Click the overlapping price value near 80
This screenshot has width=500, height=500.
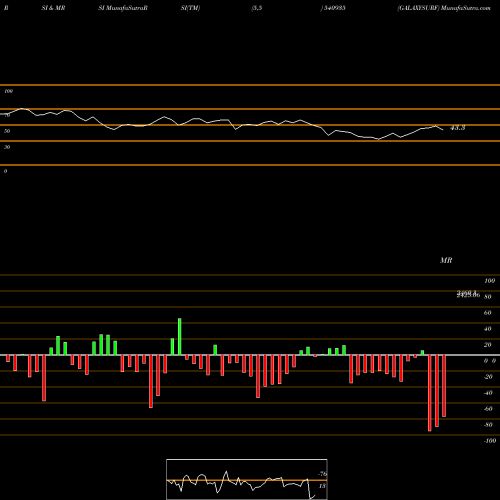click(468, 294)
